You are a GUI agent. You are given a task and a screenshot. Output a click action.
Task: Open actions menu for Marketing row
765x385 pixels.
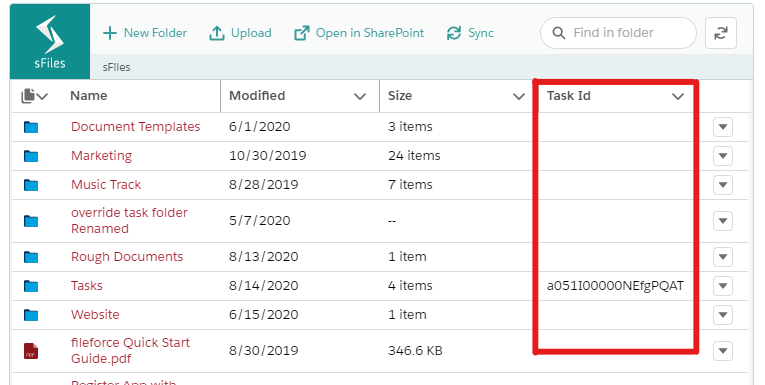pyautogui.click(x=723, y=156)
